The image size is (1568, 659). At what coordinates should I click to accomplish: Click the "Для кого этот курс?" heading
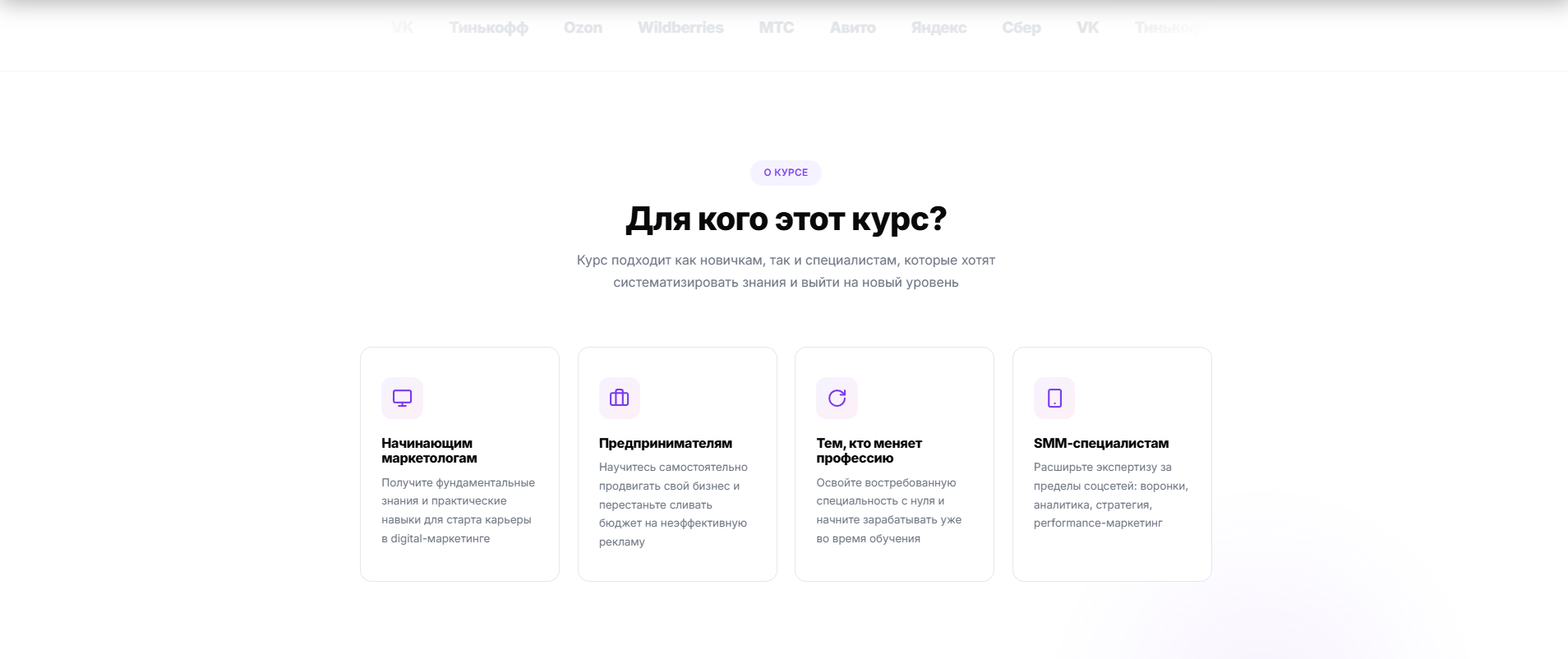tap(786, 219)
